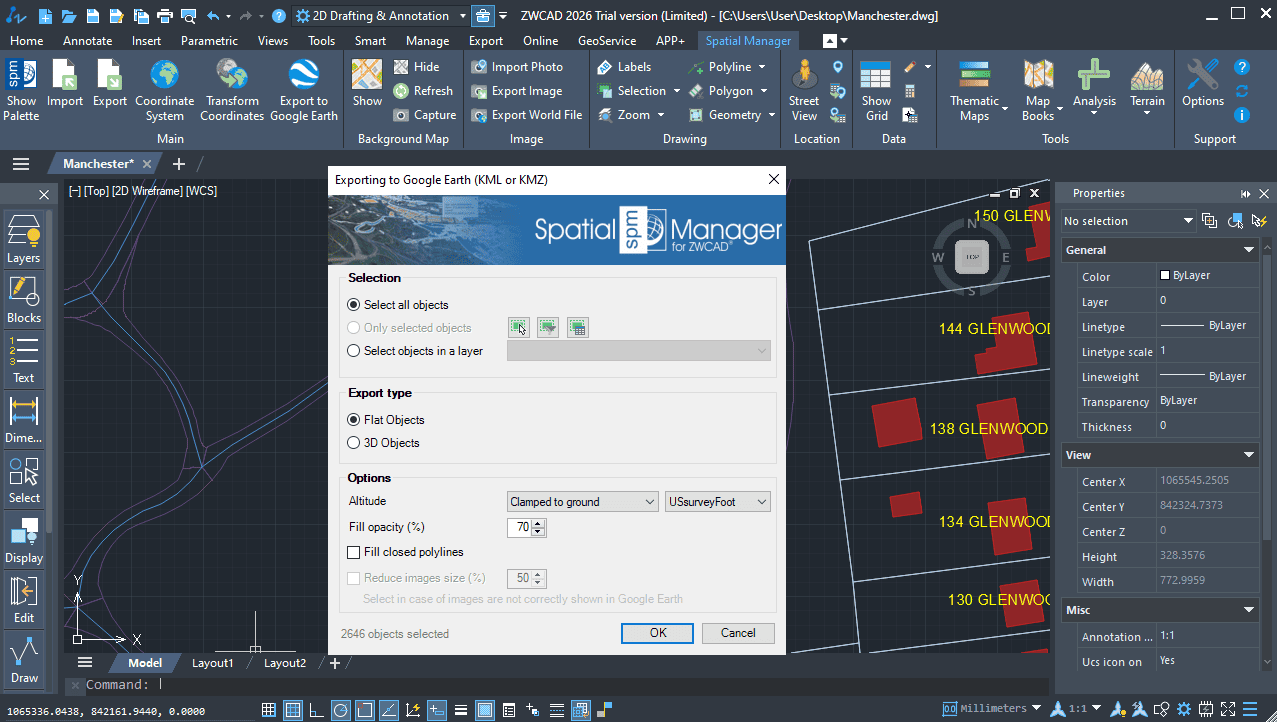Open the Layers palette in left sidebar
The image size is (1277, 722).
[24, 240]
